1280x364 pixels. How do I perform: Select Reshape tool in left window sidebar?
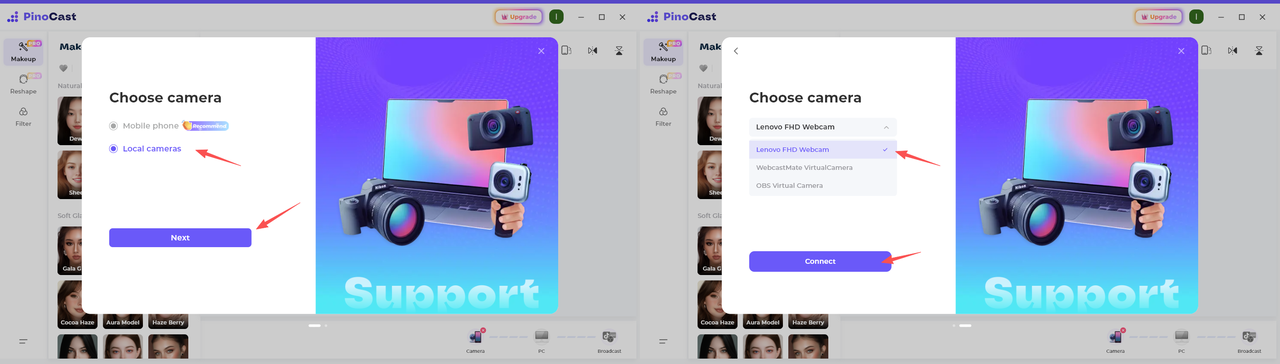[23, 83]
